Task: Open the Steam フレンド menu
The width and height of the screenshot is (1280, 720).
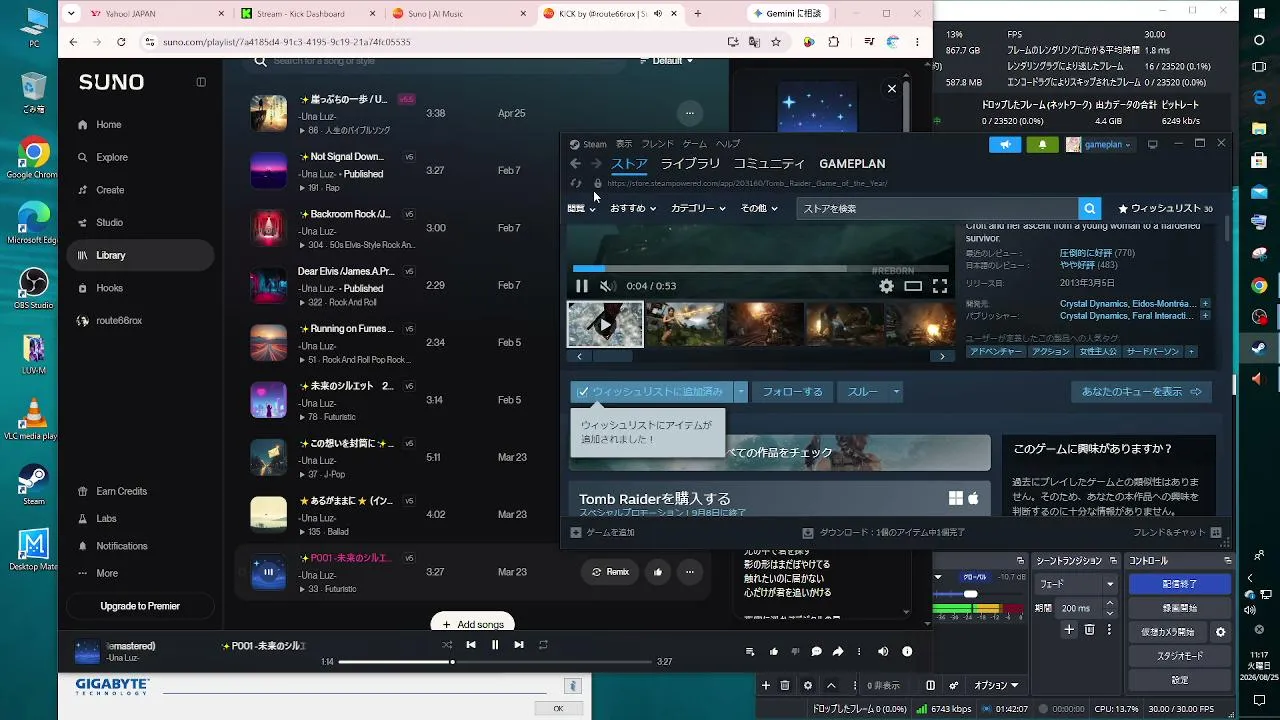Action: [658, 144]
